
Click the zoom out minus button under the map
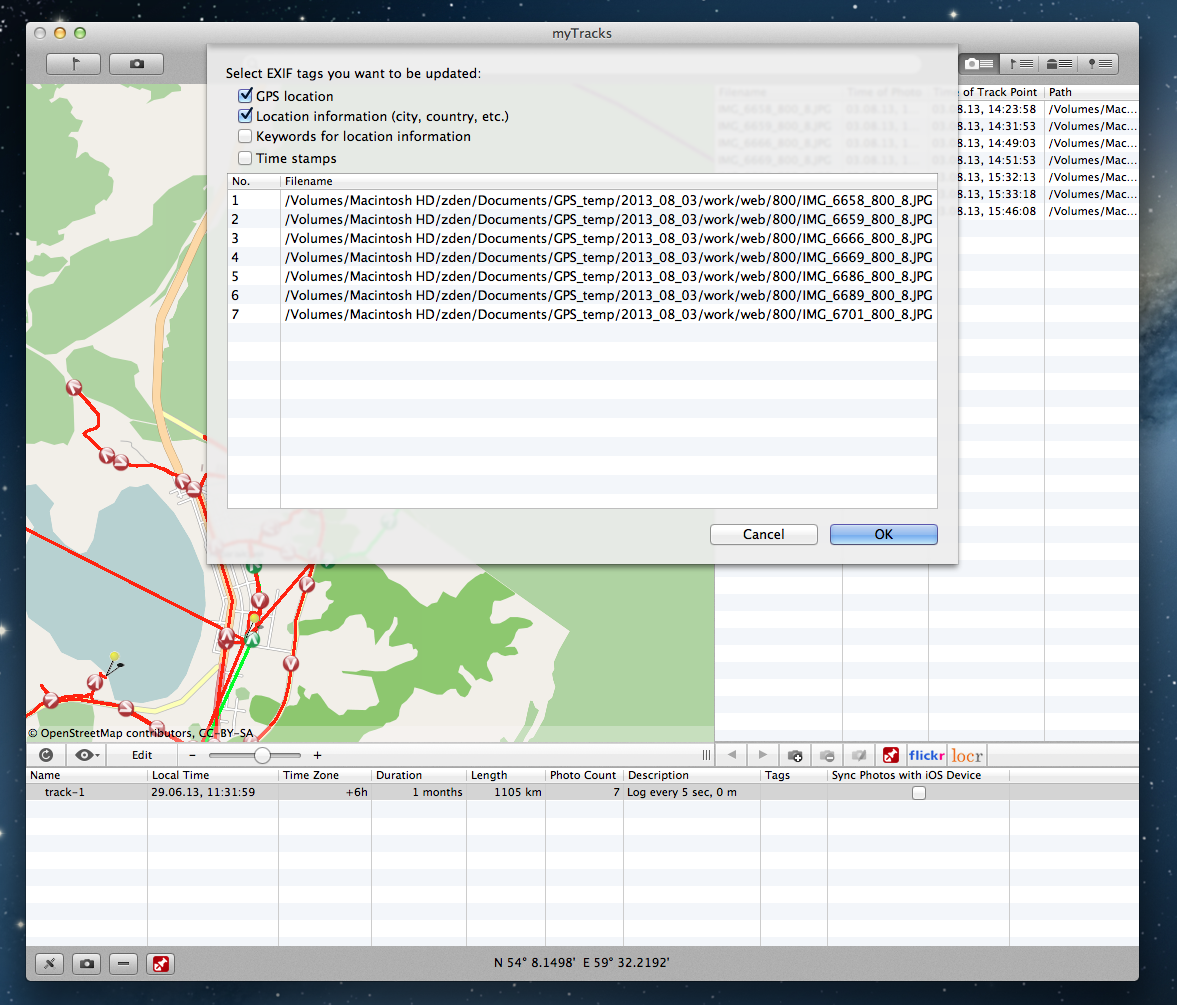(x=193, y=755)
